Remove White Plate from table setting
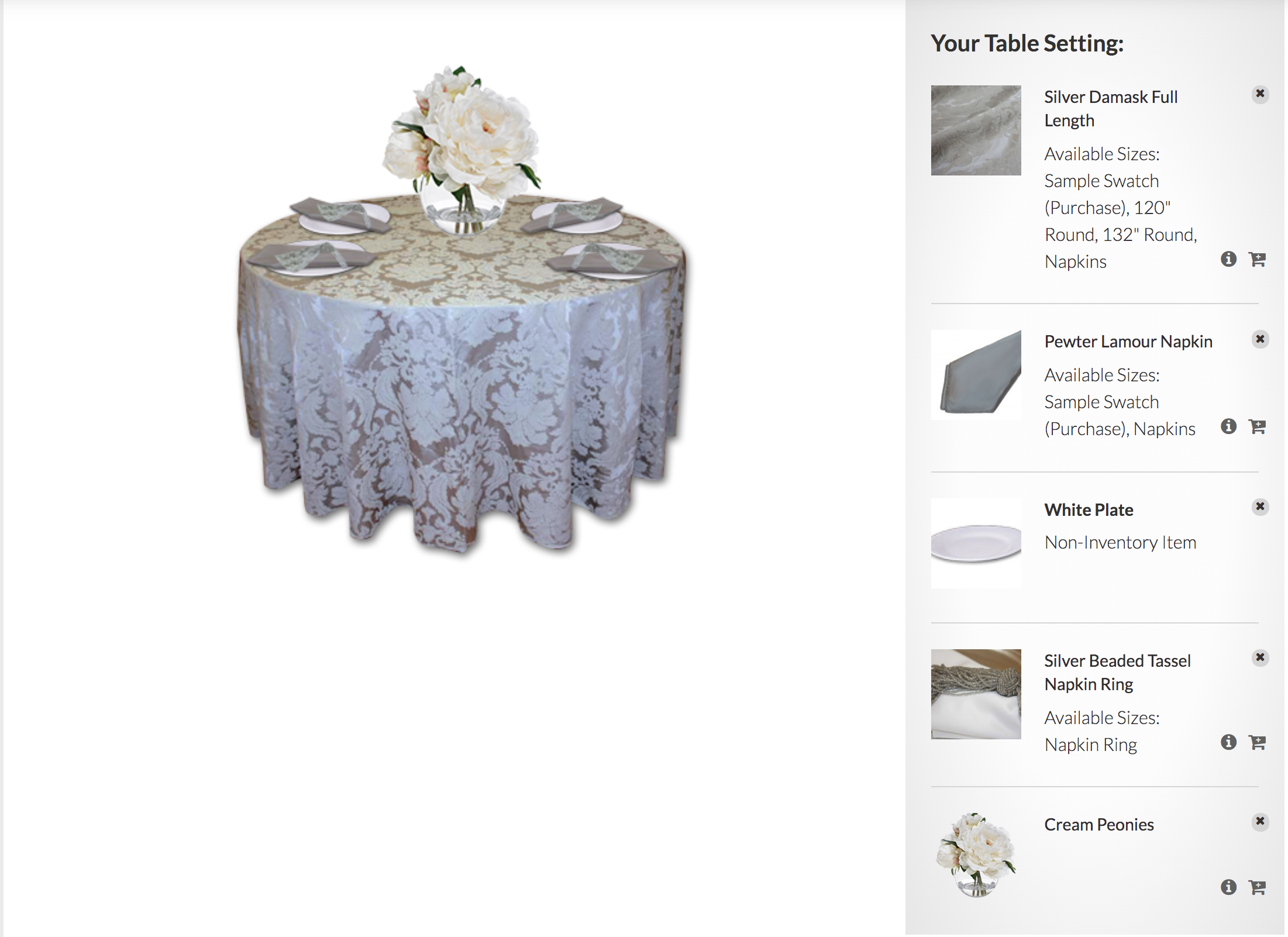This screenshot has width=1288, height=937. click(1260, 507)
